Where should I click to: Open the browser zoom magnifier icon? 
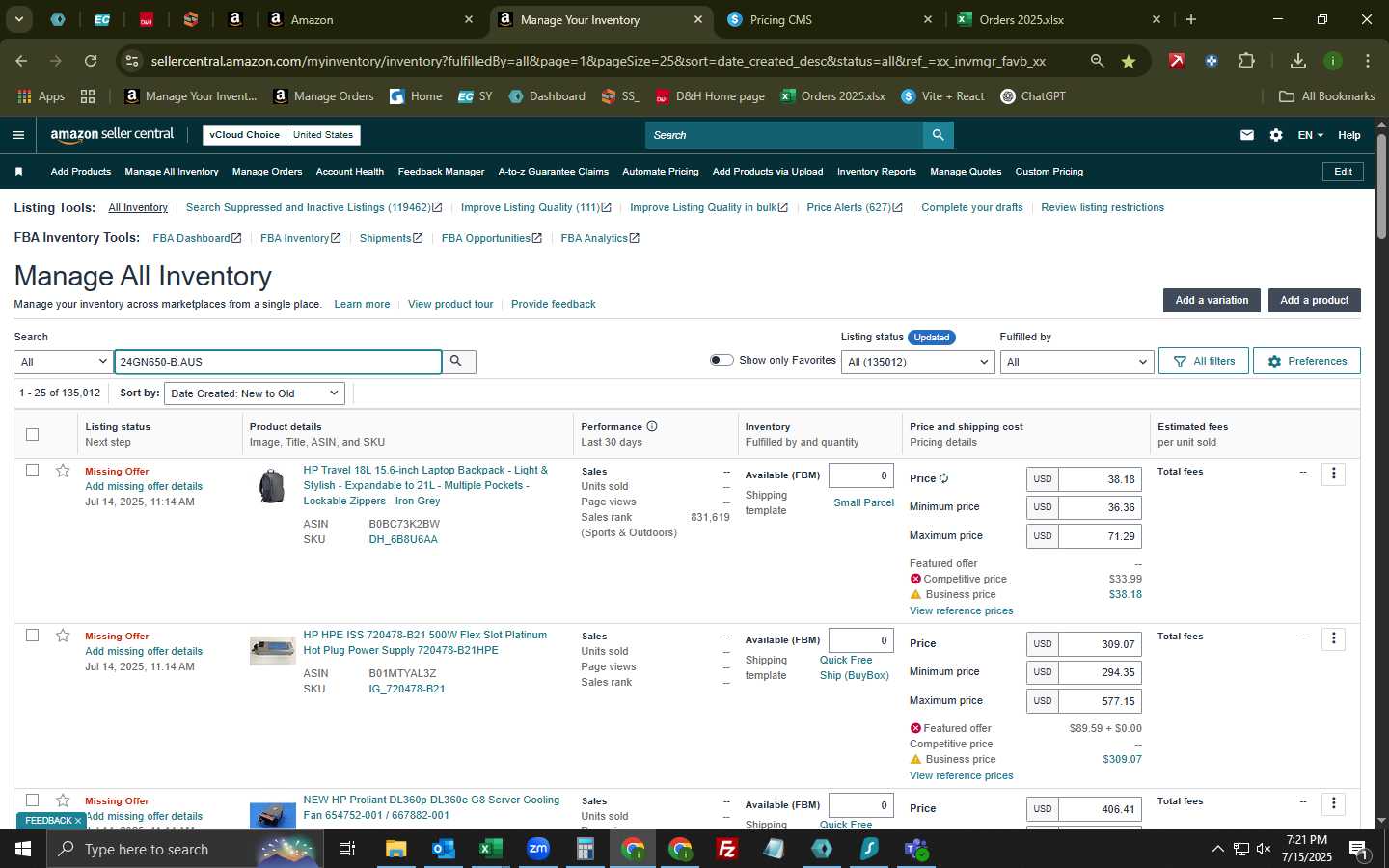(1097, 61)
